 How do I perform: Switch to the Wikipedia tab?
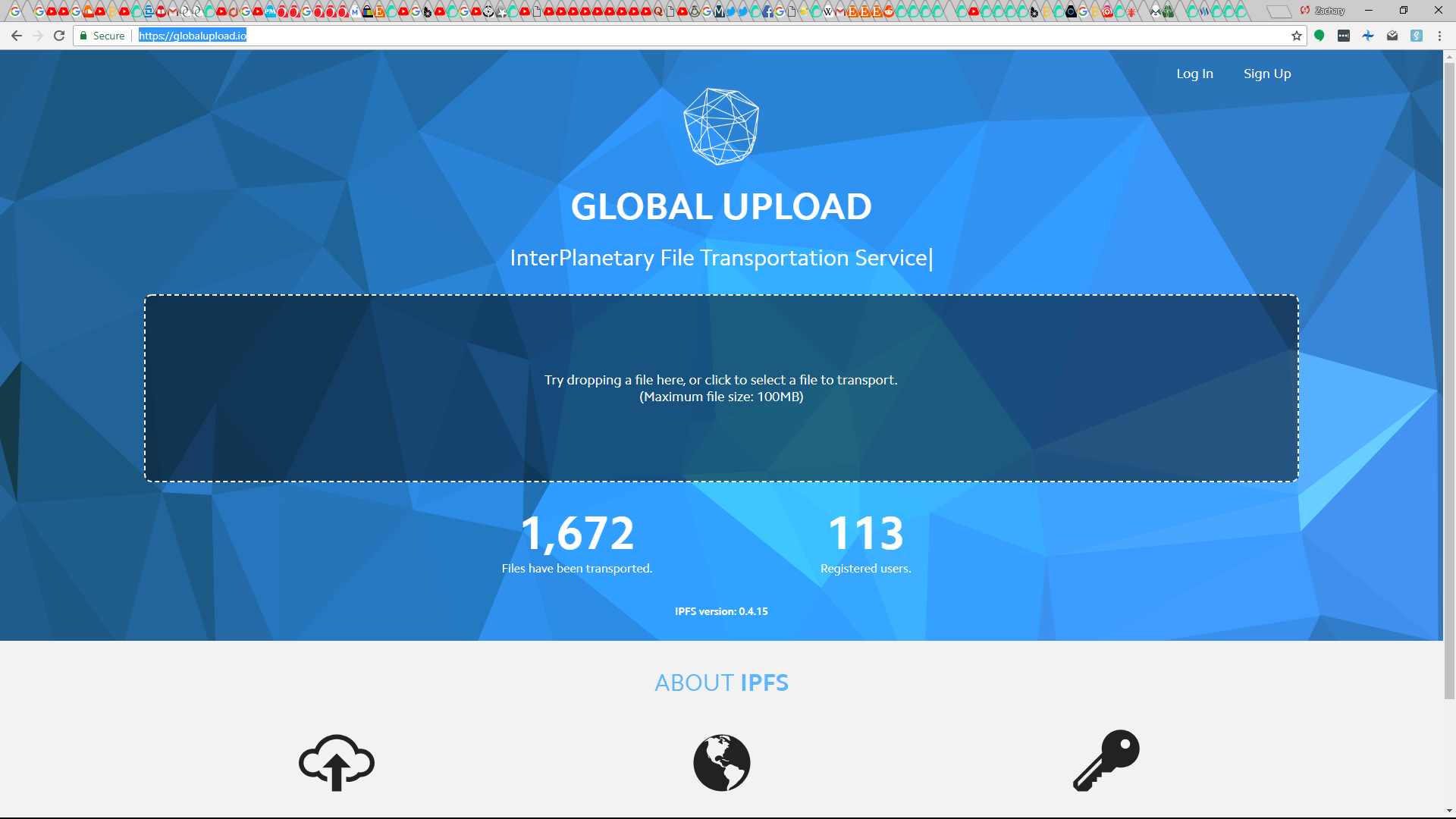pyautogui.click(x=828, y=11)
